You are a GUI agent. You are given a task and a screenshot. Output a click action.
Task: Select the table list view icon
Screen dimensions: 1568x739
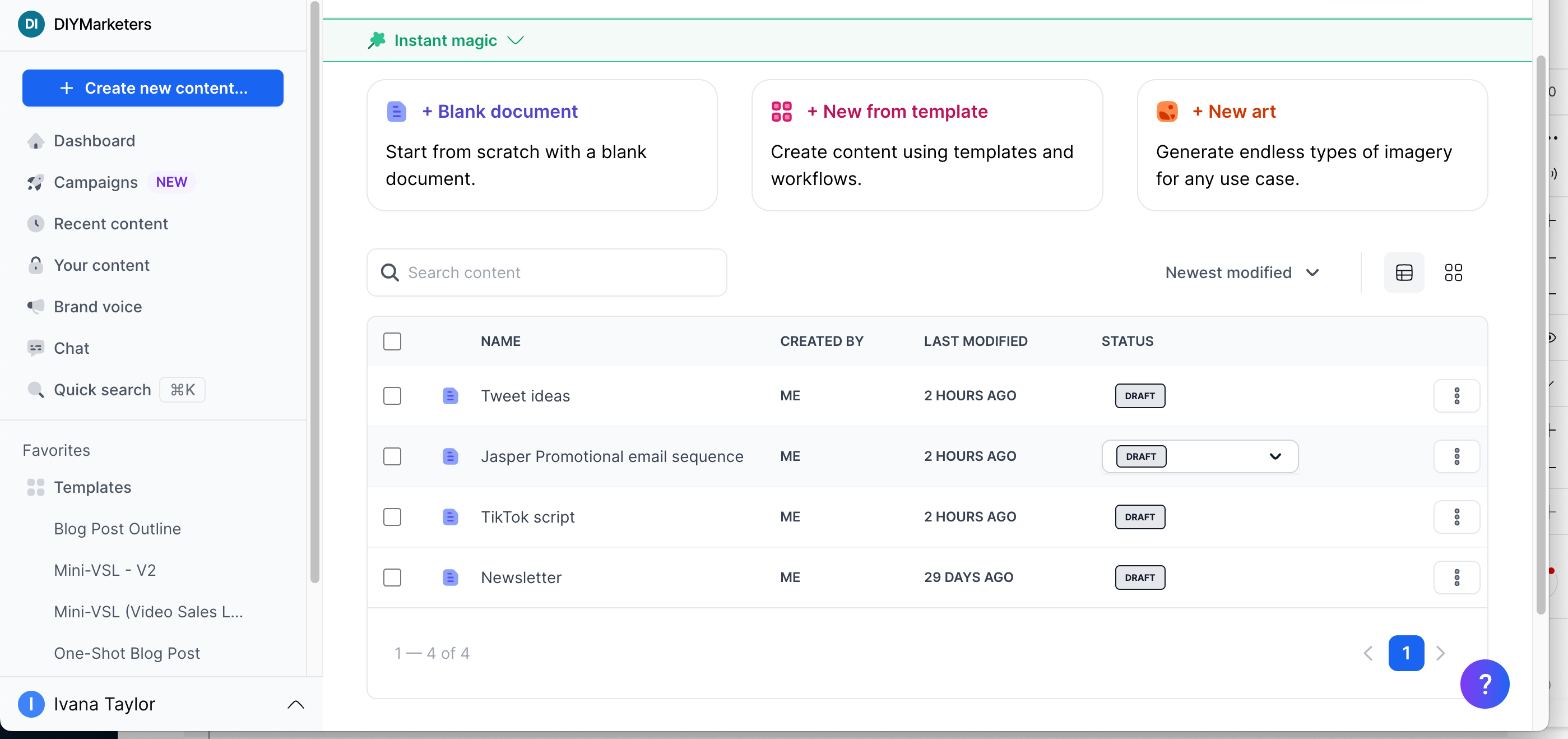point(1404,272)
